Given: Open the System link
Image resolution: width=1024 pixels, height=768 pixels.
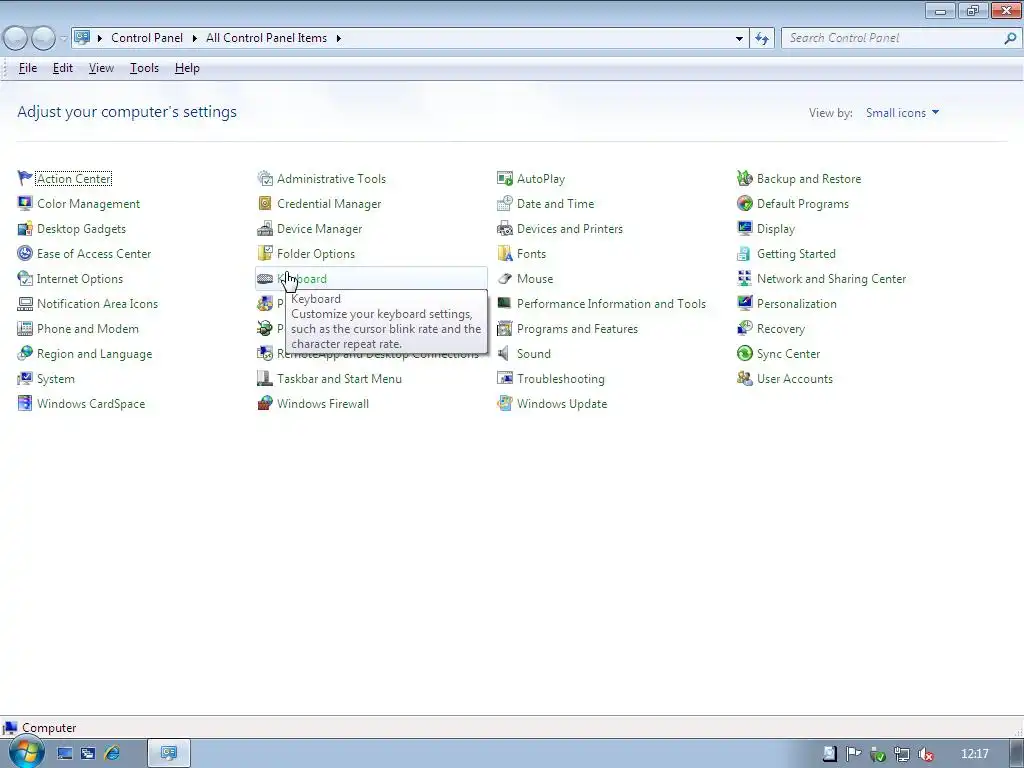Looking at the screenshot, I should [x=56, y=379].
